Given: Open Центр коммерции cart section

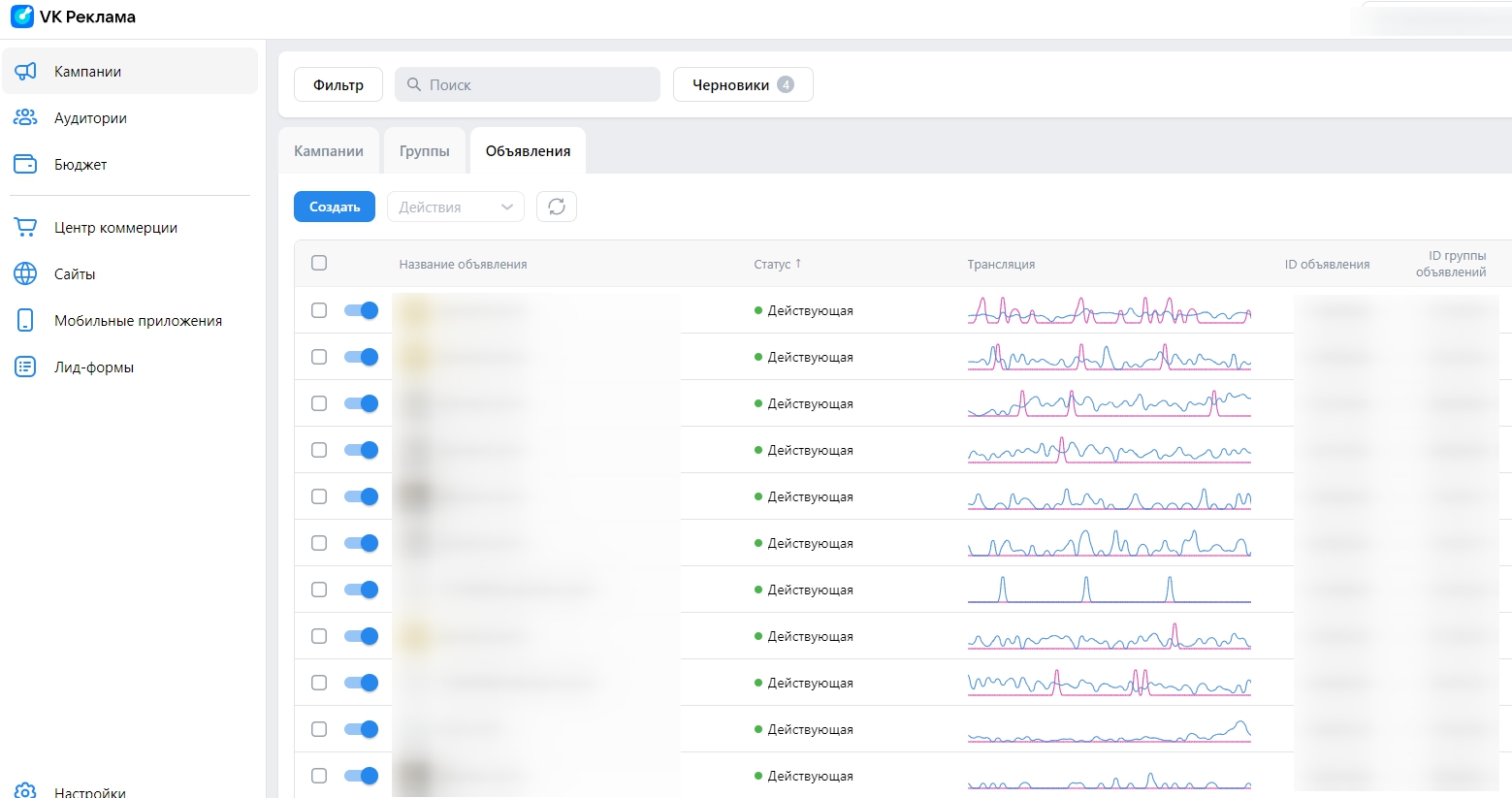Looking at the screenshot, I should pos(130,228).
